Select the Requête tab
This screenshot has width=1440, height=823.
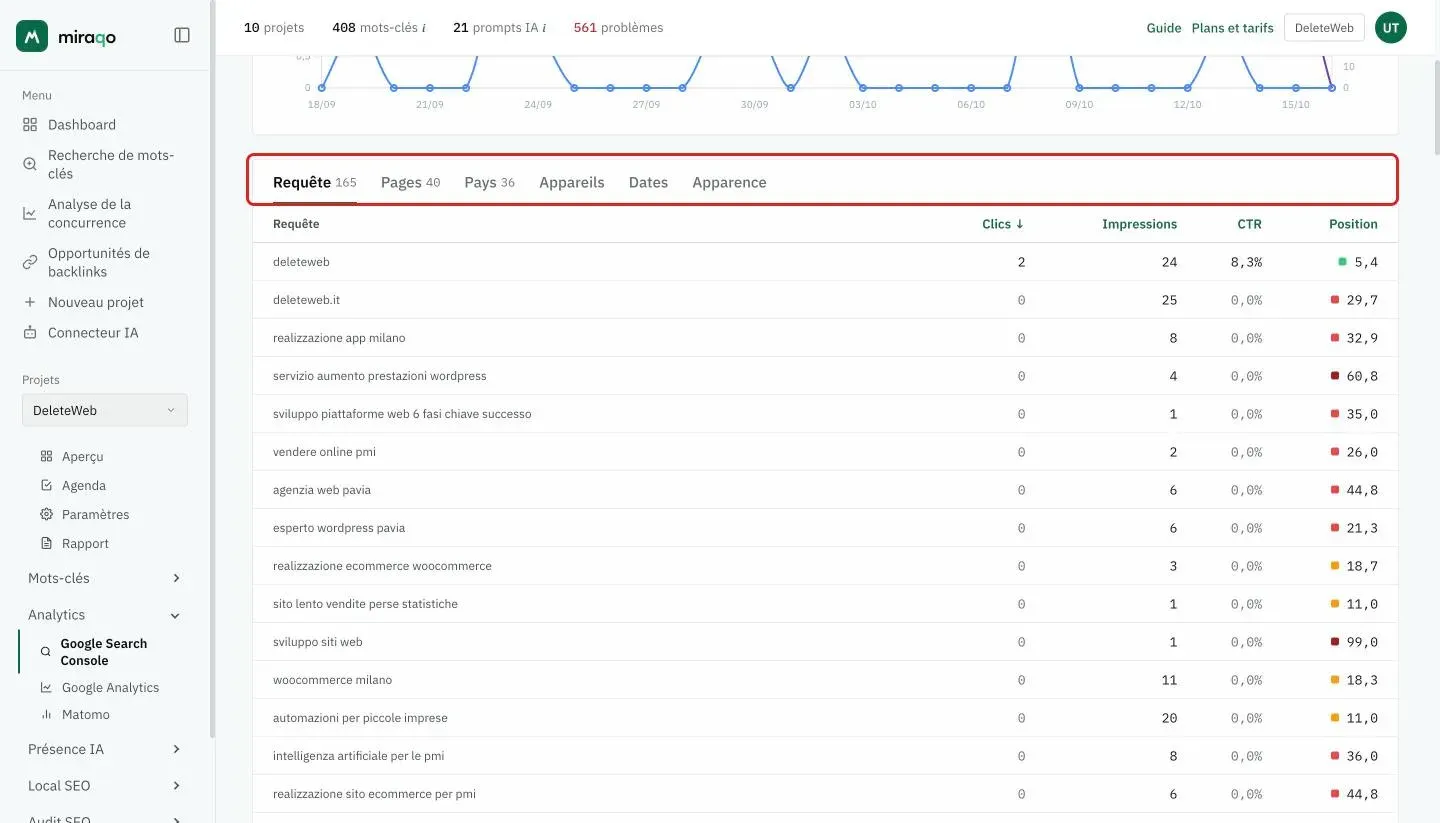pos(314,182)
